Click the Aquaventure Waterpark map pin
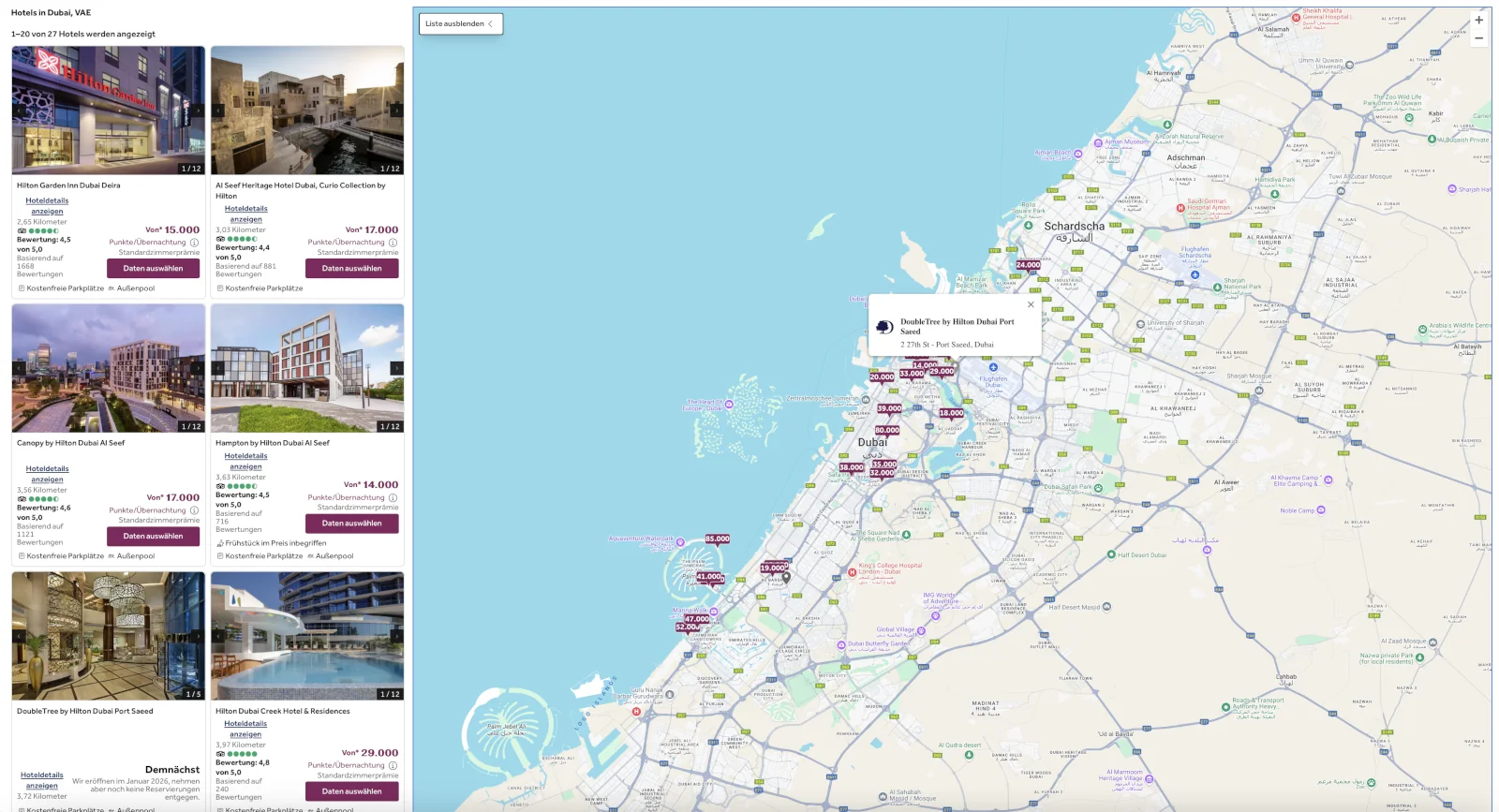Screen dimensions: 1499x812 pyautogui.click(x=680, y=541)
